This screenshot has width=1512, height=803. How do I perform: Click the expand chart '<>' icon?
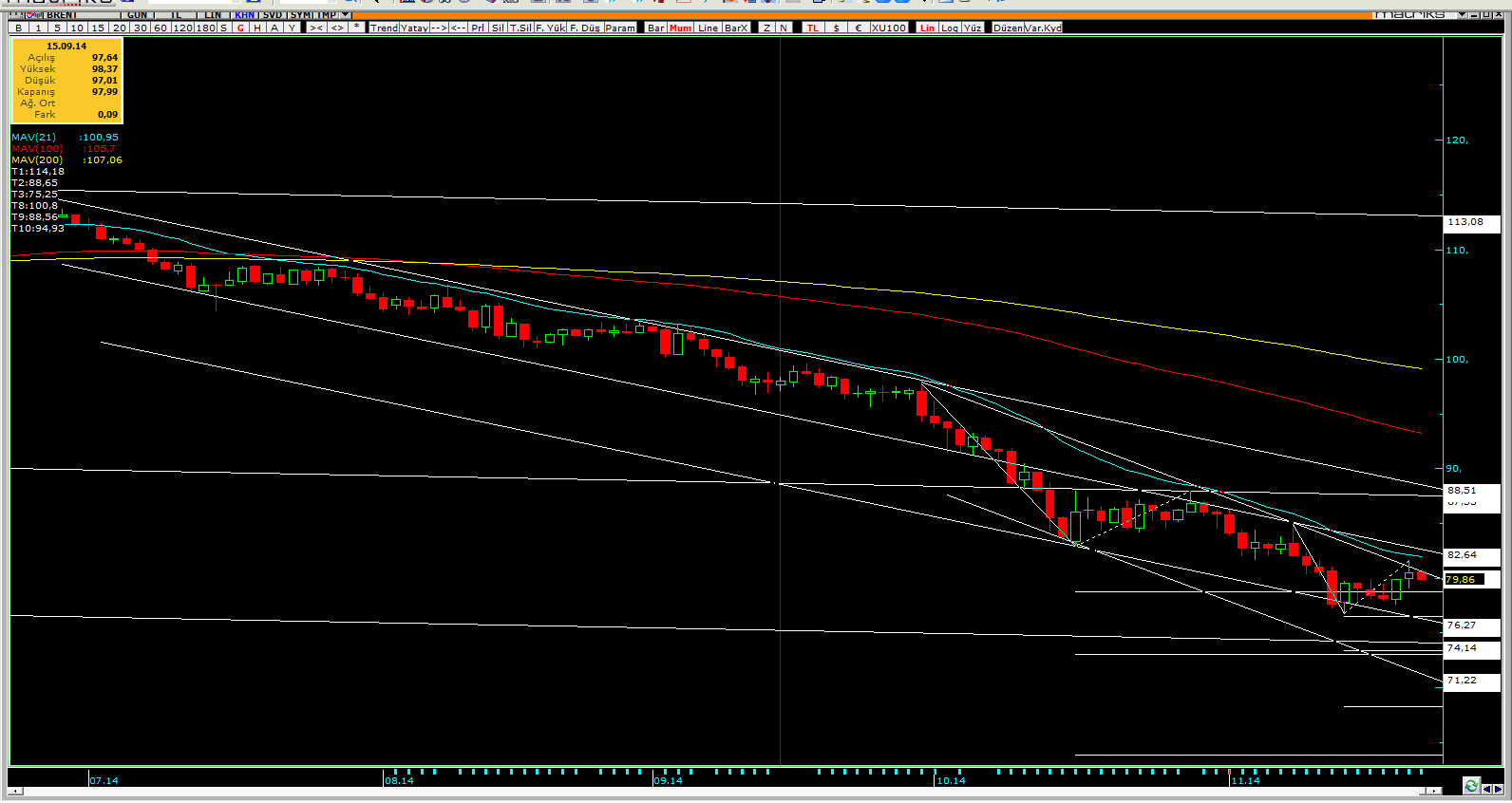point(337,28)
